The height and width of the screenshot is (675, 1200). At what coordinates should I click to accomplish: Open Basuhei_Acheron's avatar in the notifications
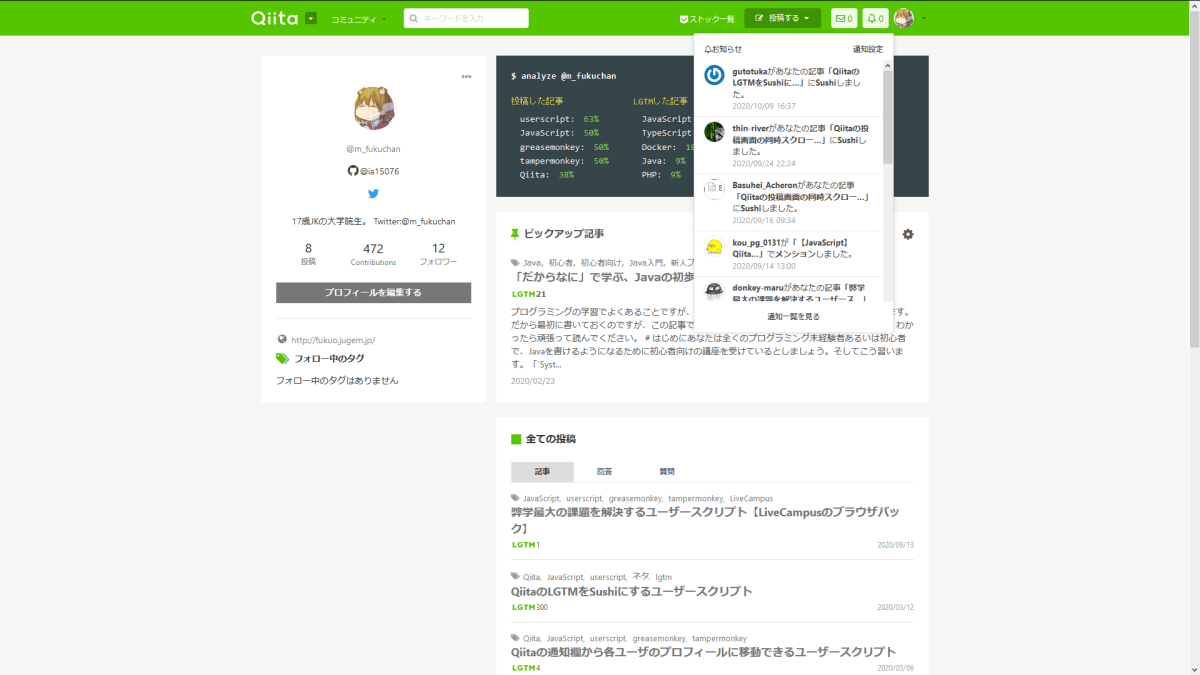coord(714,189)
